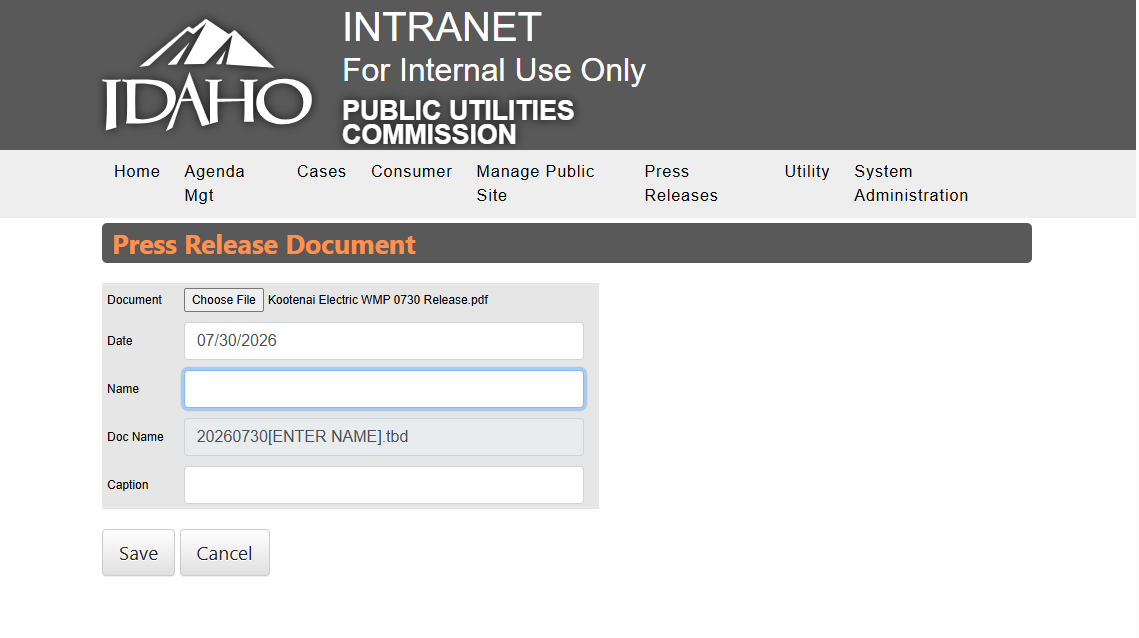Open the Manage Public Site menu

[535, 183]
